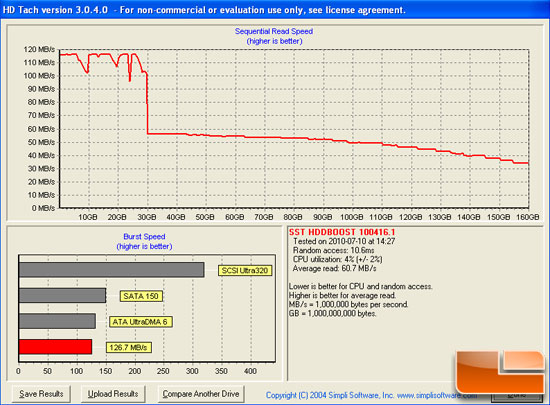Viewport: 550px width, 405px height.
Task: Click CPU utilization: 4% text
Action: point(337,259)
